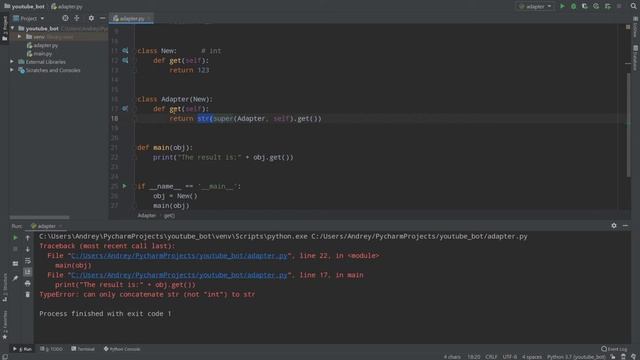Click 18:20 cursor position in status bar

coord(473,357)
